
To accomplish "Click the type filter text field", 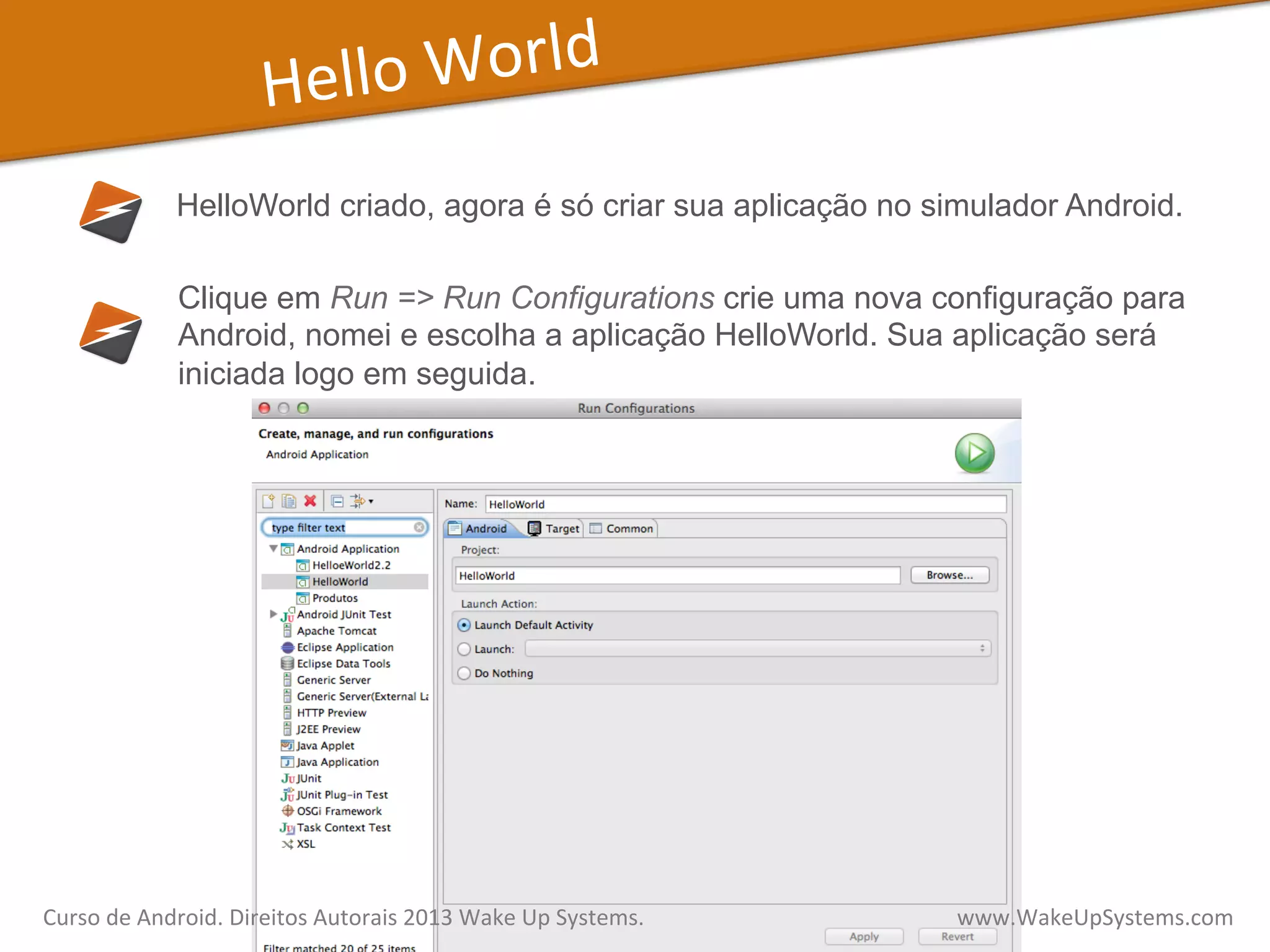I will tap(345, 527).
